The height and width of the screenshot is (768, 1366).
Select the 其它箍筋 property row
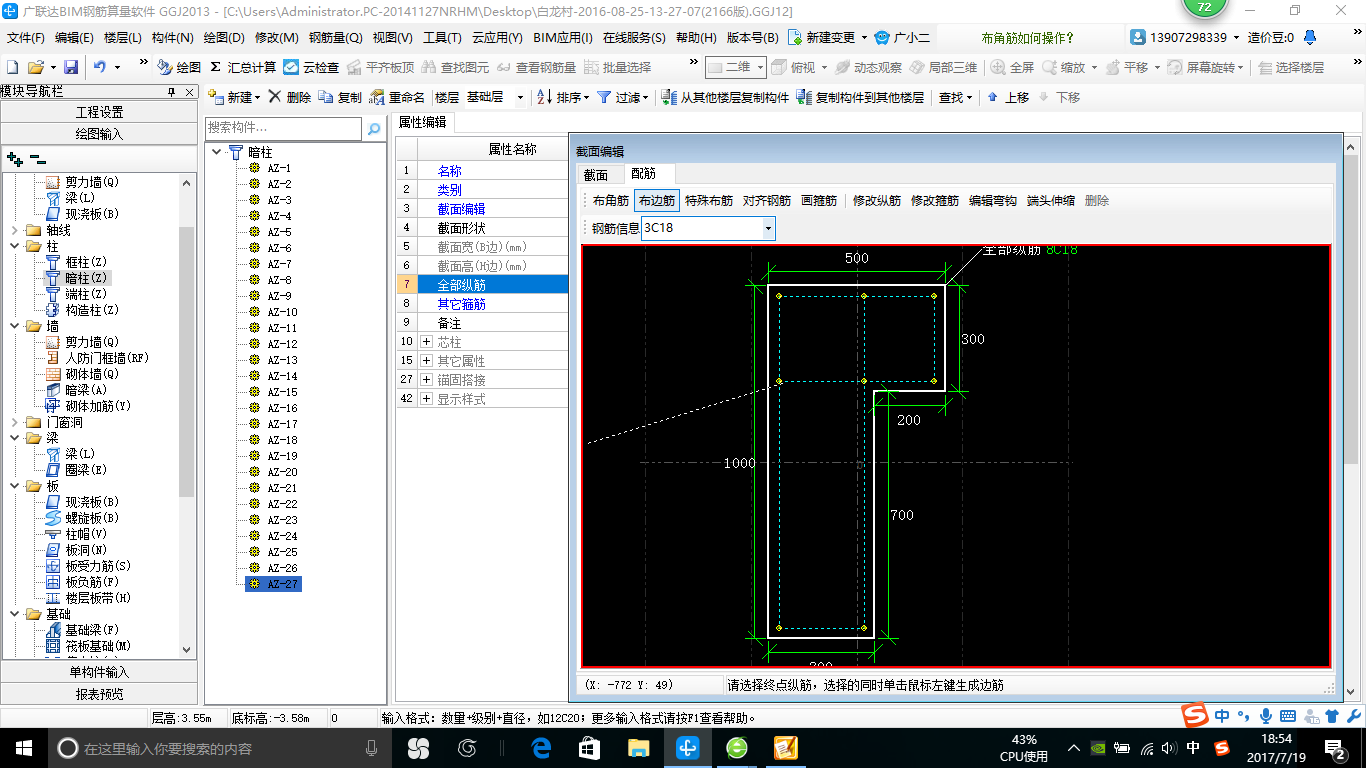482,304
